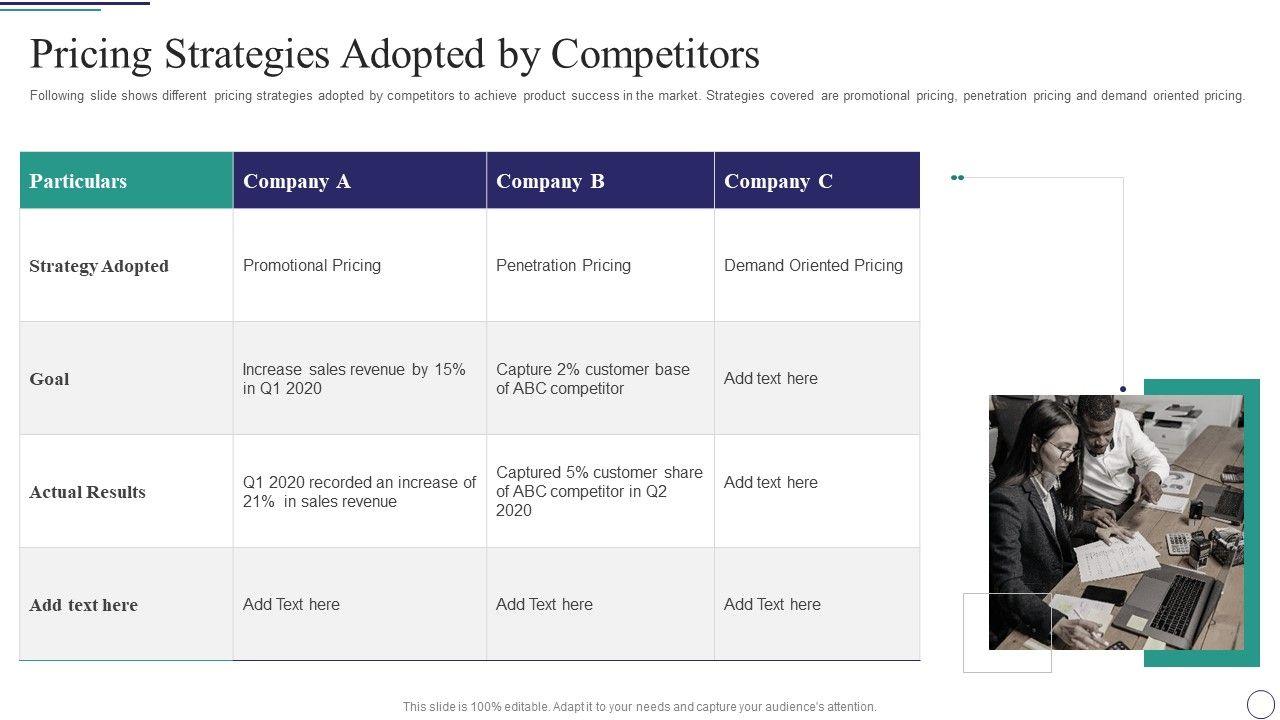
Task: Click the 'Strategy Adopted' row label
Action: (99, 266)
